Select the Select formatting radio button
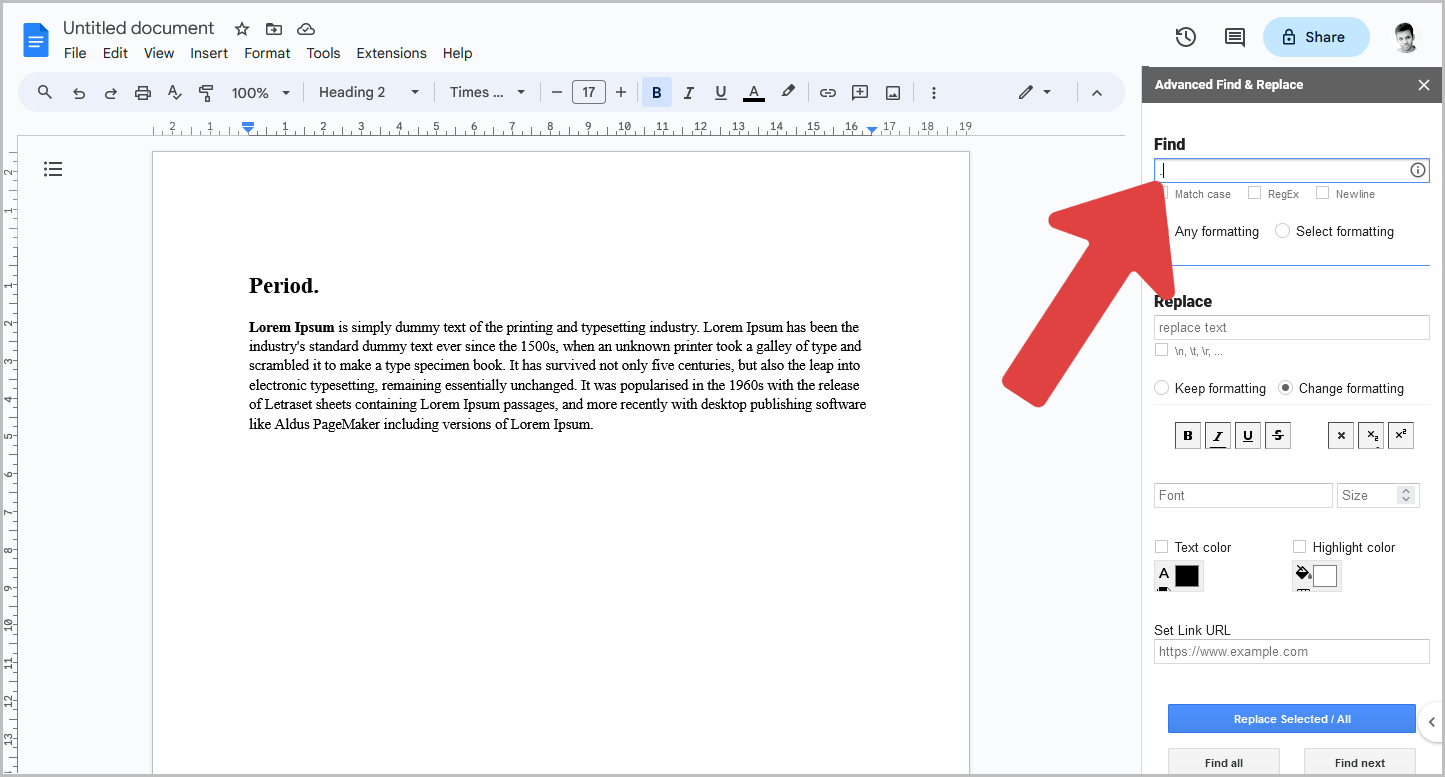This screenshot has height=777, width=1445. 1282,231
